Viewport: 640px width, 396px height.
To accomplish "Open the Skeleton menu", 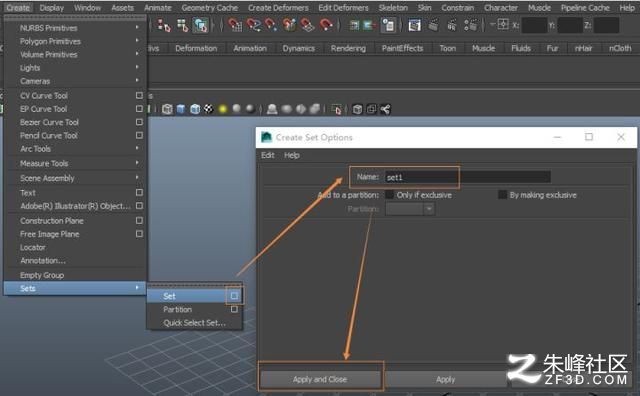I will click(x=393, y=8).
